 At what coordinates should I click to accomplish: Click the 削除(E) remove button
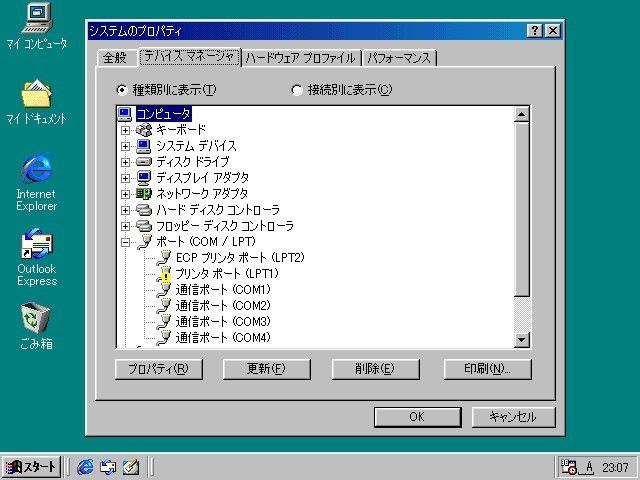pos(376,369)
